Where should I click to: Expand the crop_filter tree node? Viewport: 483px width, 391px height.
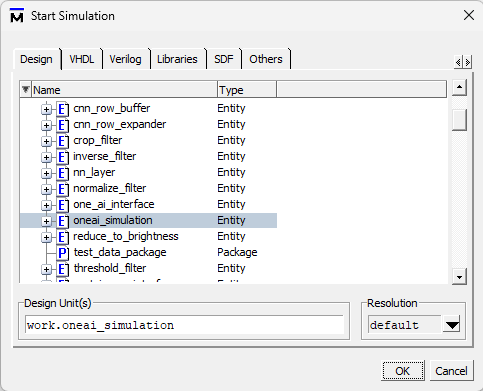(x=46, y=141)
